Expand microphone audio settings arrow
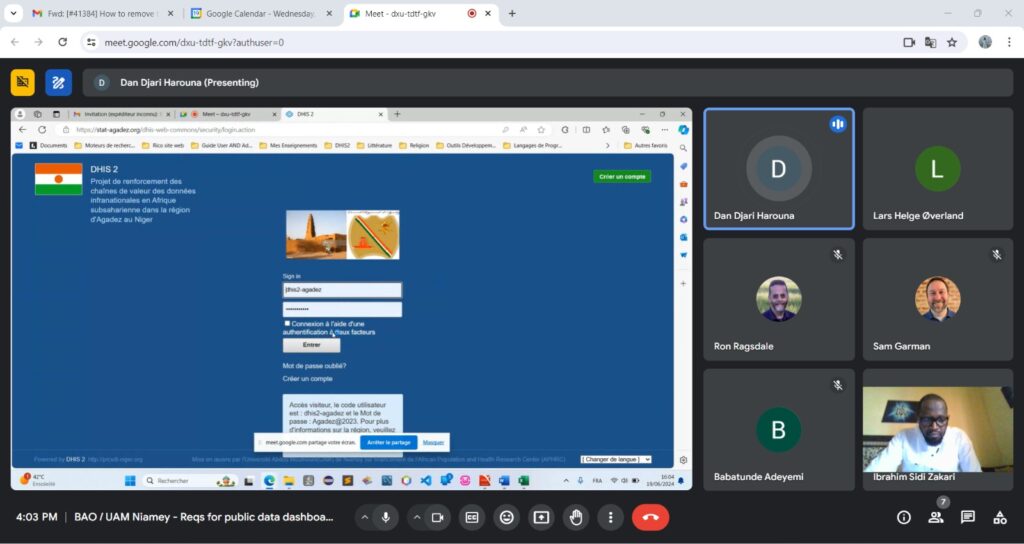The width and height of the screenshot is (1024, 544). click(365, 517)
